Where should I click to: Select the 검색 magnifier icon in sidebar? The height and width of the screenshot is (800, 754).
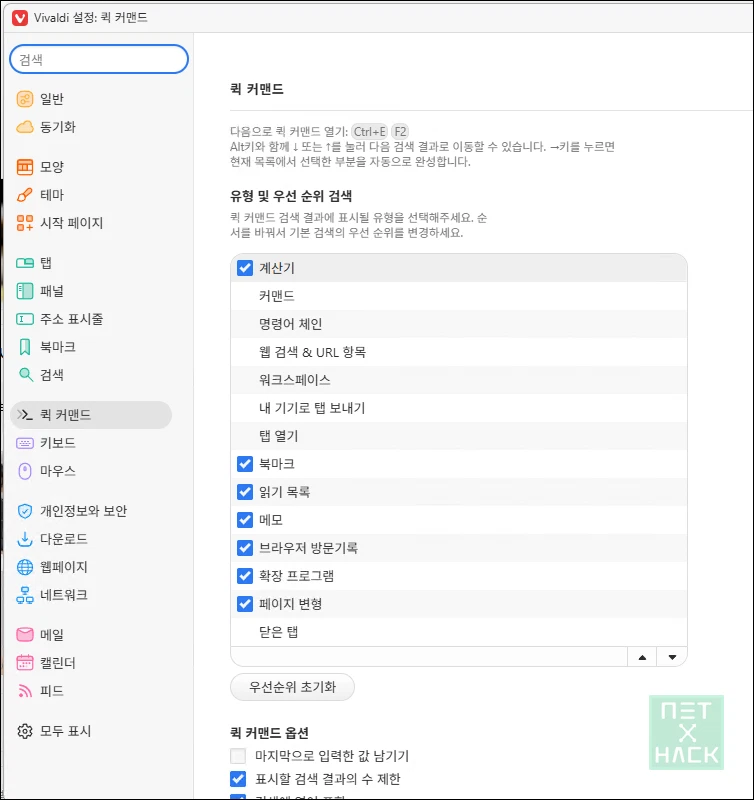(25, 374)
